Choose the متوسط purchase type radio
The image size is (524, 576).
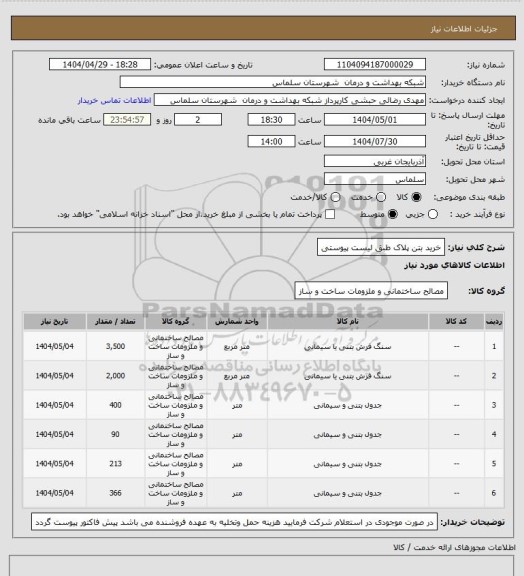tap(393, 215)
